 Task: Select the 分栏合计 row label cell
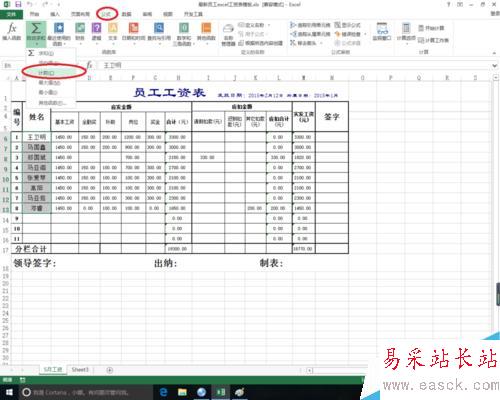31,249
